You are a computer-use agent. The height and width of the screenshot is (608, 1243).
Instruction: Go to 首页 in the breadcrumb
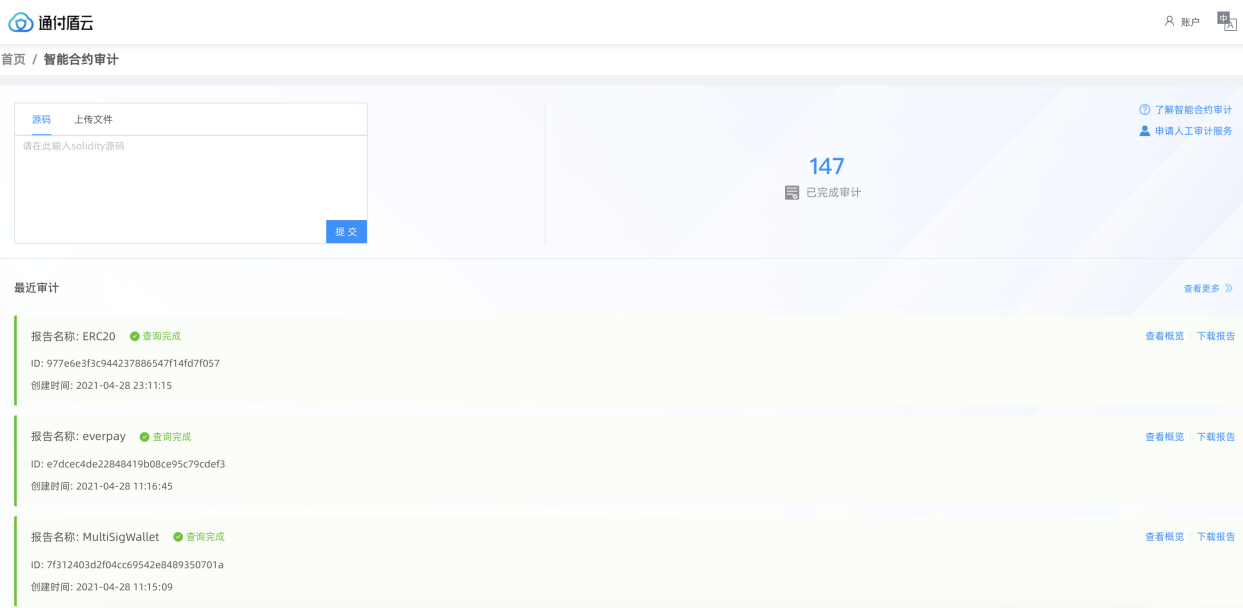pos(13,60)
